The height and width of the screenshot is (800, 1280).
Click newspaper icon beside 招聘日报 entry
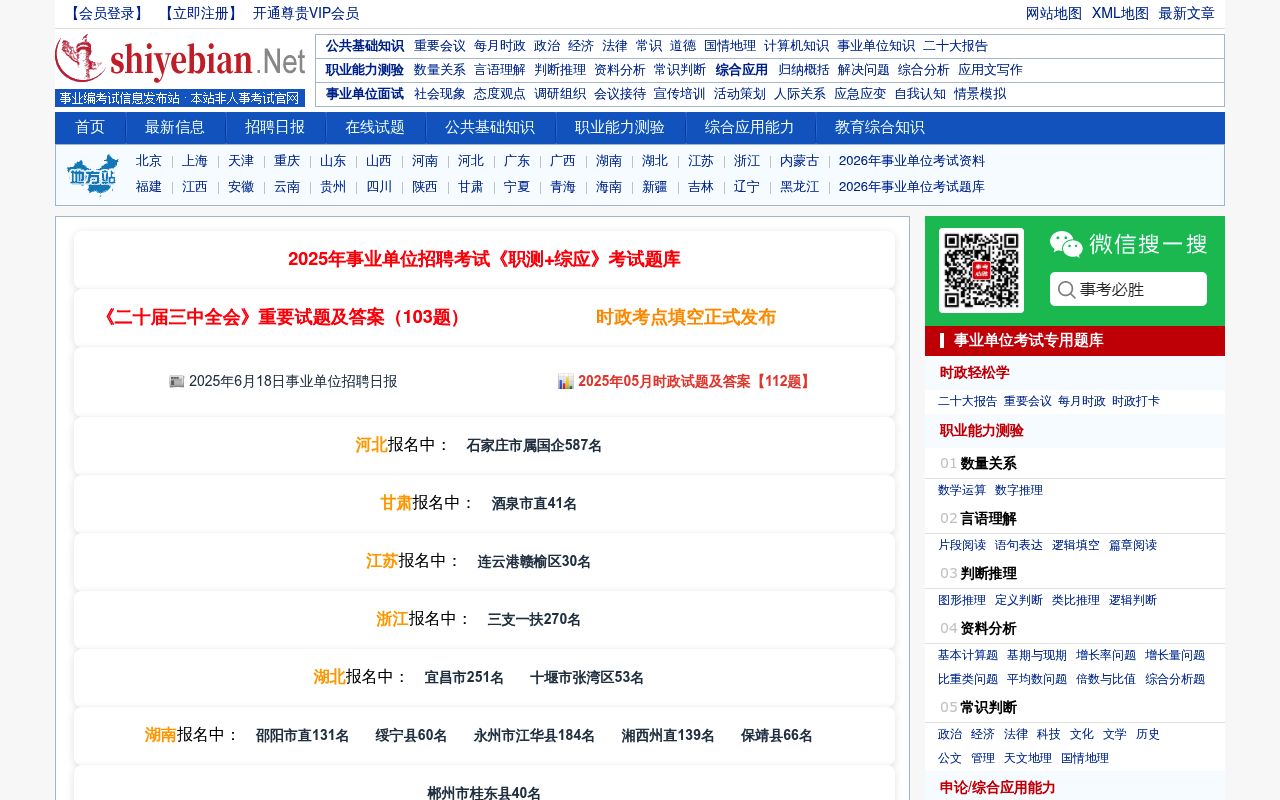177,382
